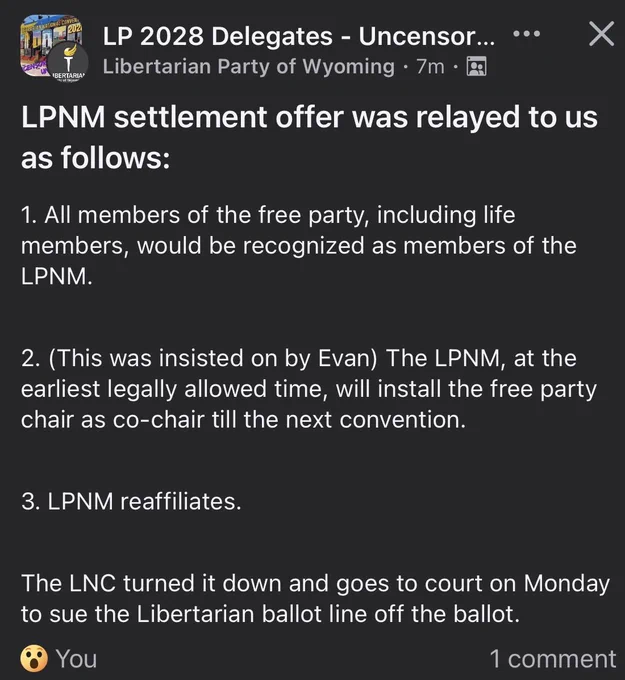Click the group audience icon beside 7m
The height and width of the screenshot is (680, 625).
point(476,66)
